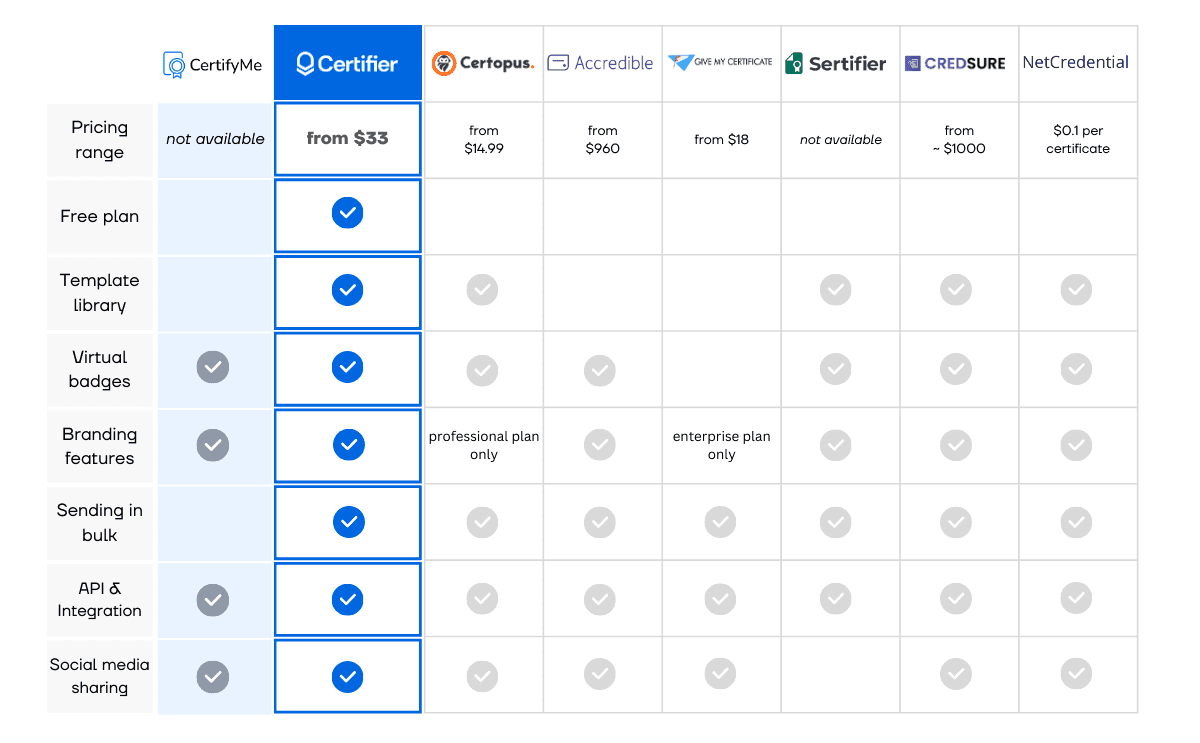1200x743 pixels.
Task: Click CertifyMe's API & Integration checkmark
Action: [x=213, y=600]
